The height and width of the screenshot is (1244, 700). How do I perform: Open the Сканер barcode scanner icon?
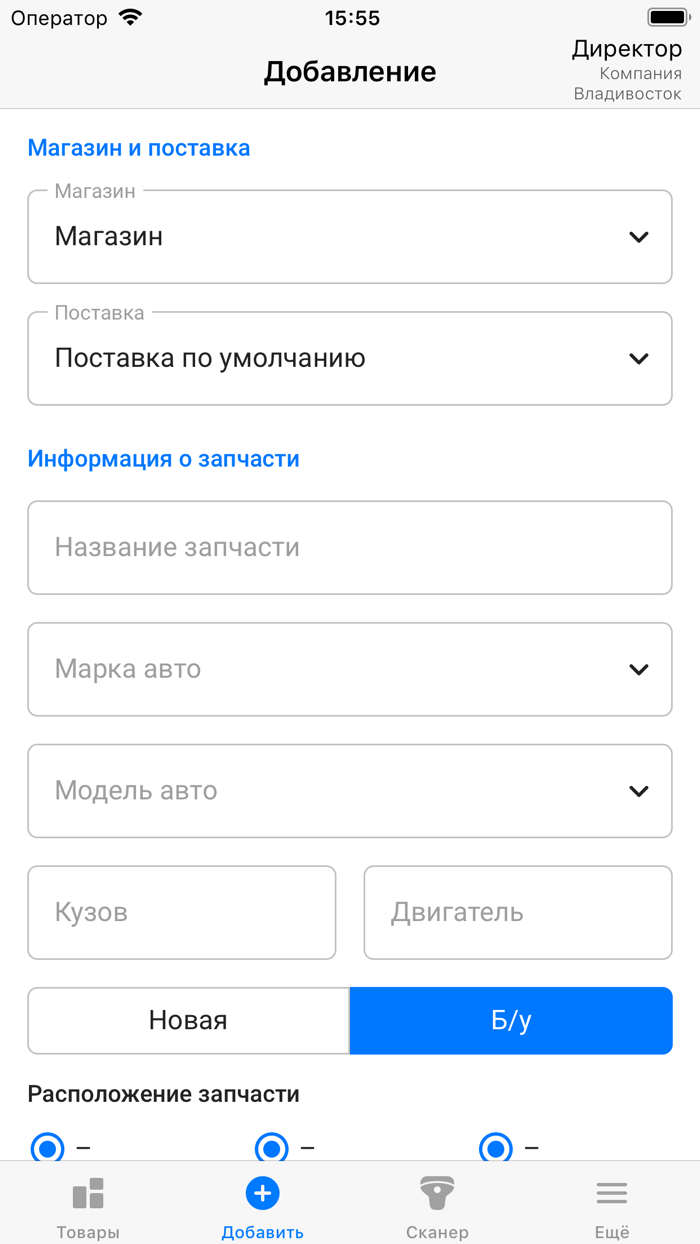(437, 1192)
